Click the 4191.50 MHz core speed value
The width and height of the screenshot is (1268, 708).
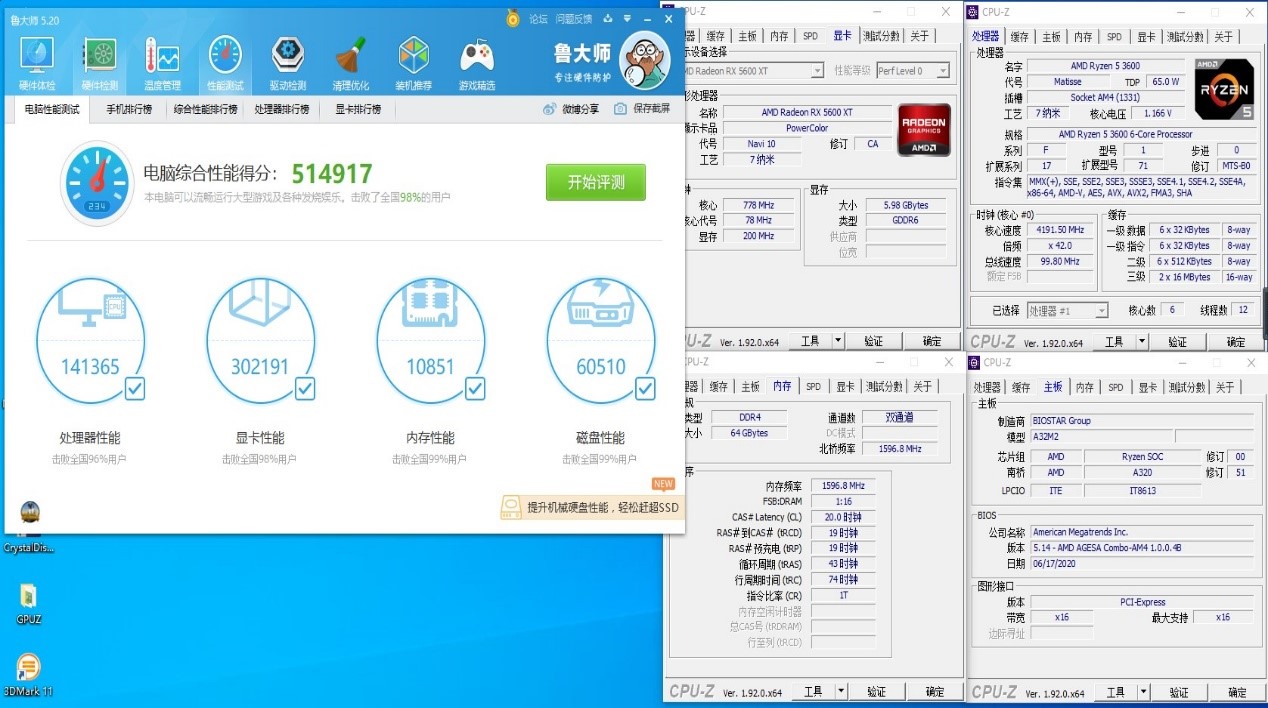1060,230
